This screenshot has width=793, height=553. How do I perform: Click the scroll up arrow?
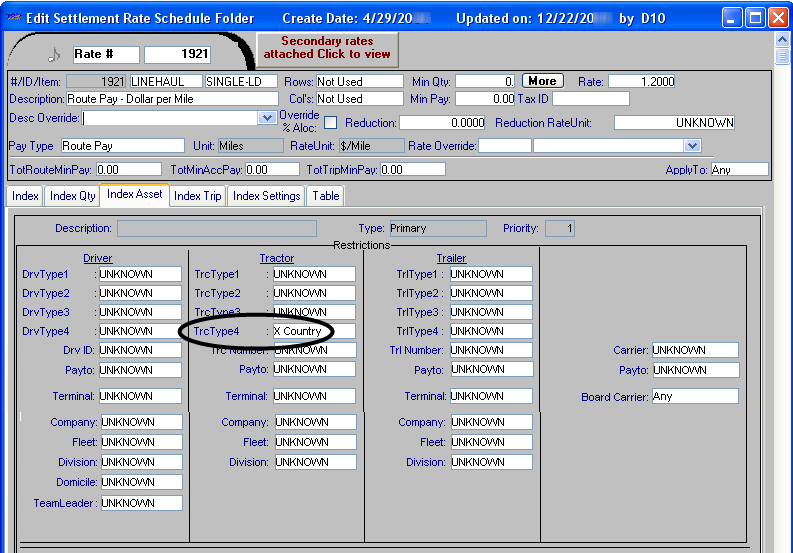[782, 39]
